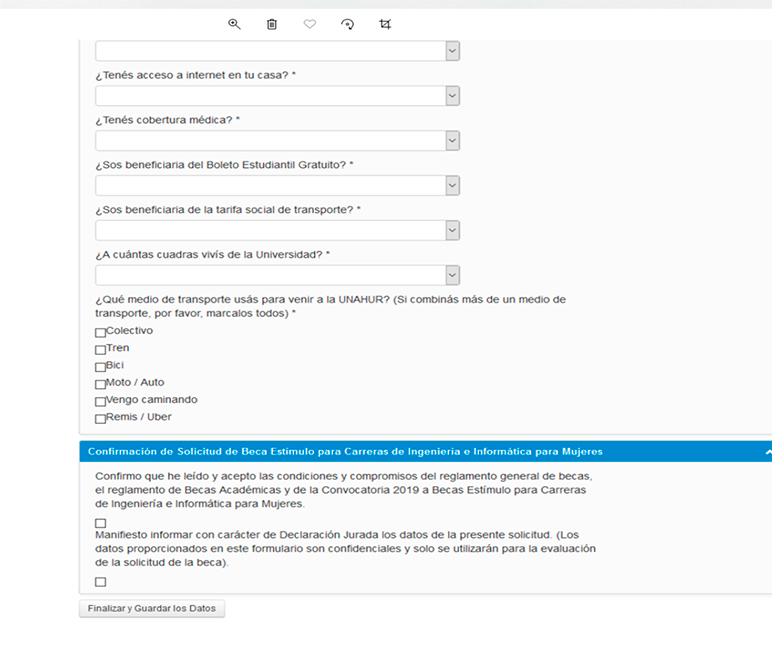772x651 pixels.
Task: Click the Boleto Estudiantil Gratuito question label
Action: pos(225,165)
